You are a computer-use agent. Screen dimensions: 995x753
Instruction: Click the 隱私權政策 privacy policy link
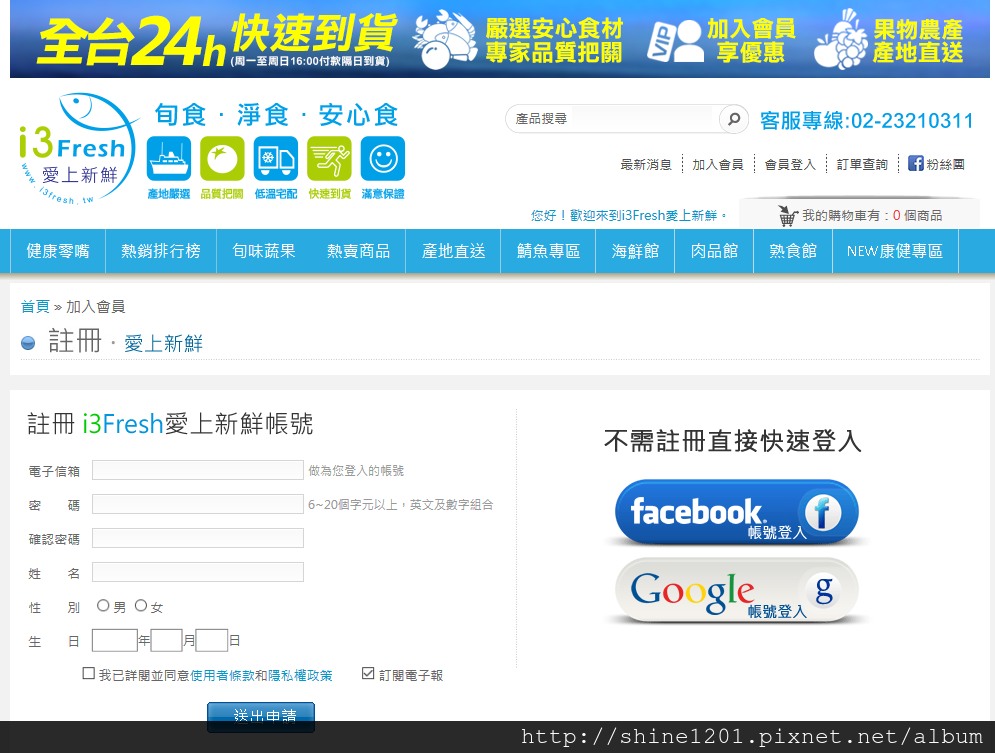[x=300, y=676]
